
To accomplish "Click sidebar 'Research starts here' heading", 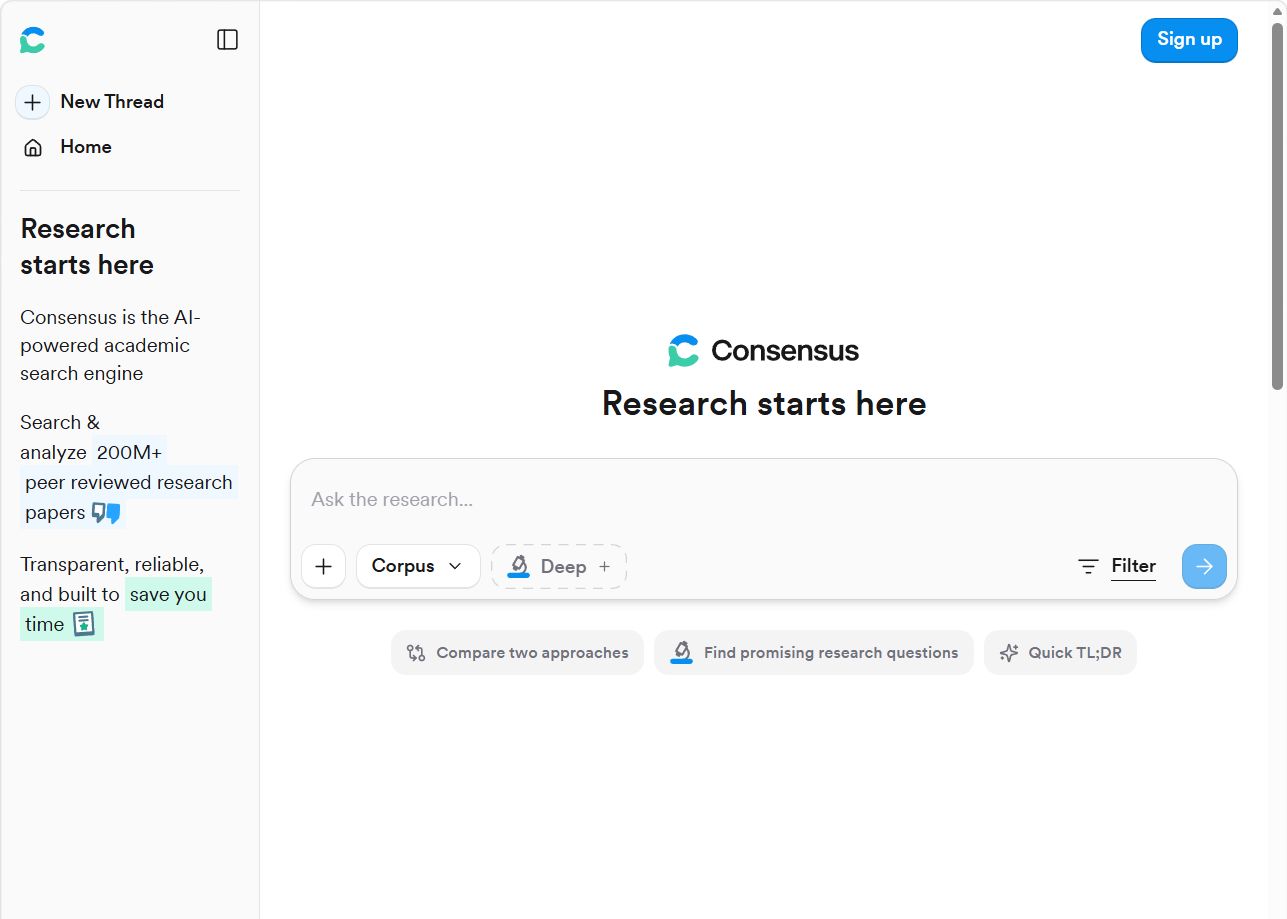I will click(87, 247).
